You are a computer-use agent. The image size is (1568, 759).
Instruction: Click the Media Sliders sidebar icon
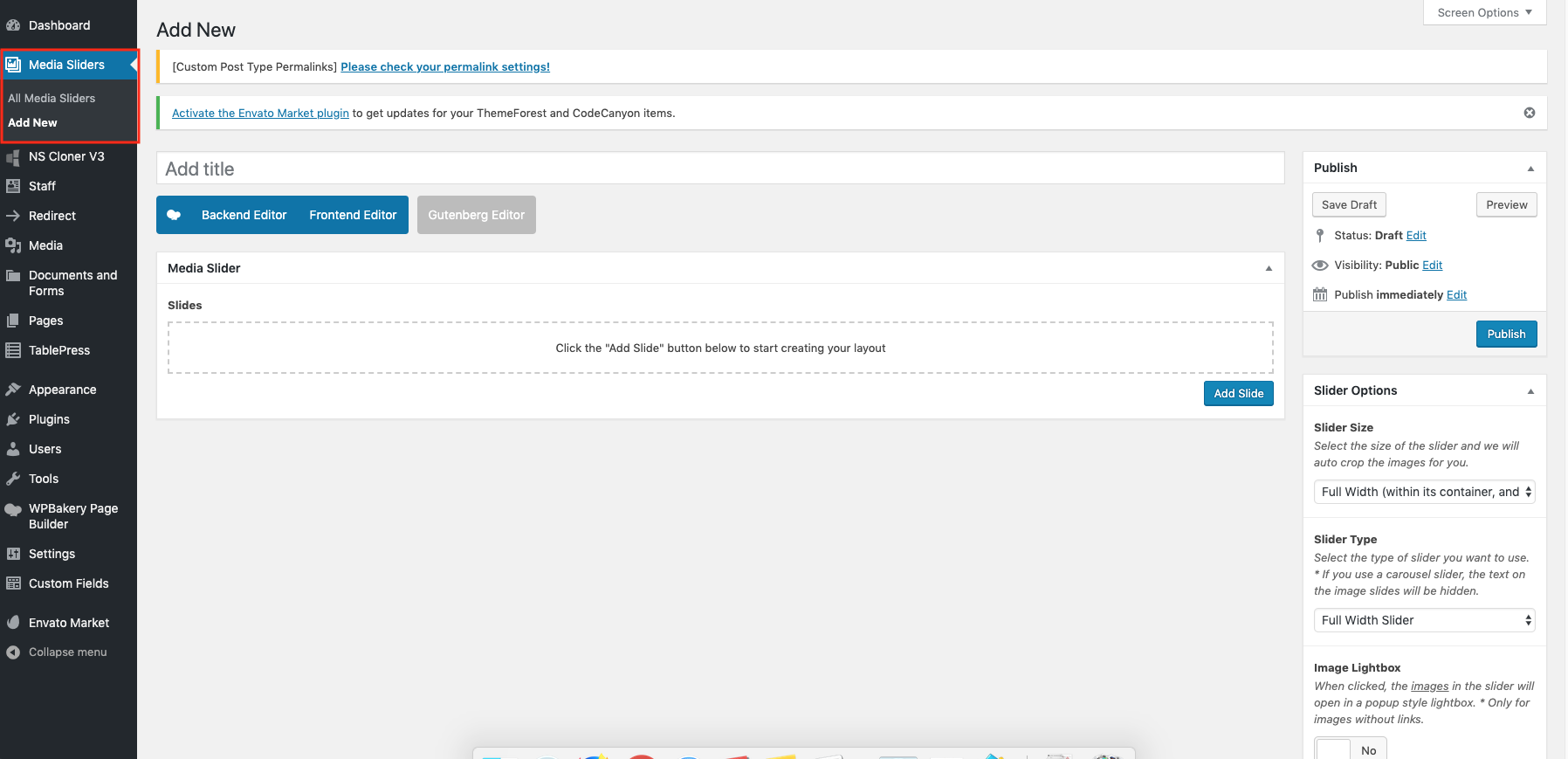(13, 65)
